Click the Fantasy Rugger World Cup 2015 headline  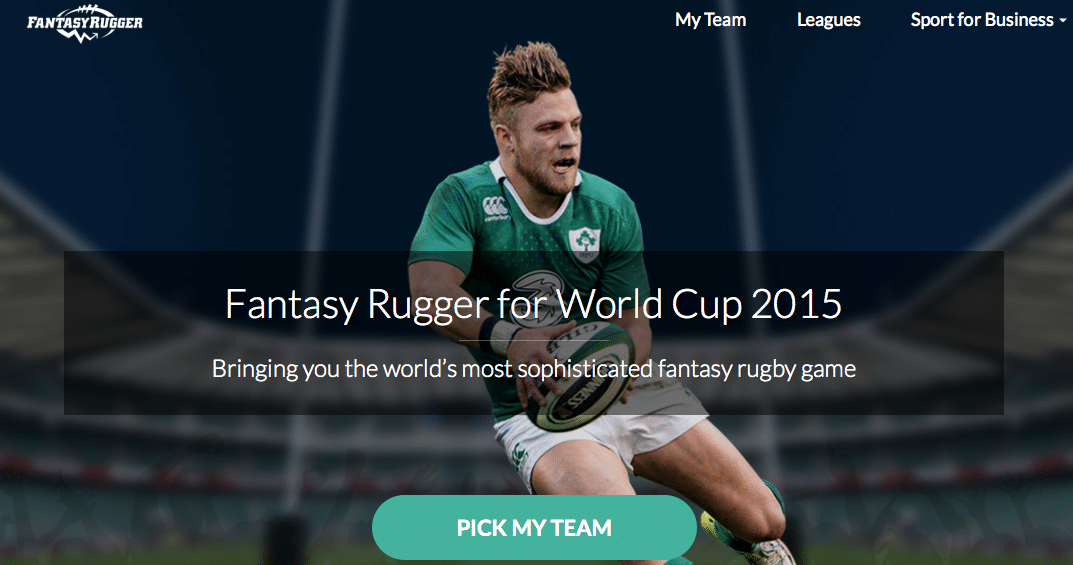534,304
